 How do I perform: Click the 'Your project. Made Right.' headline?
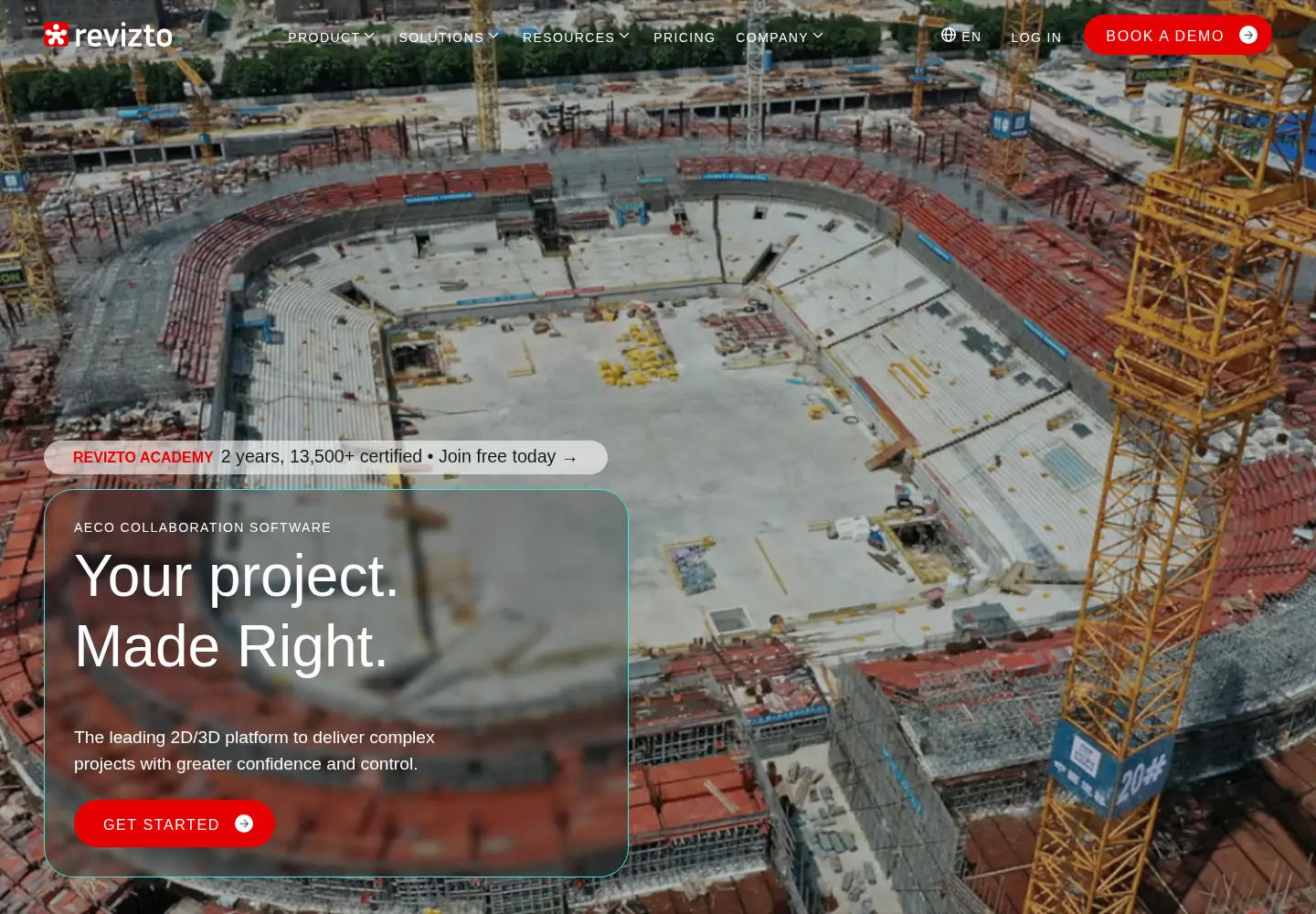pyautogui.click(x=237, y=611)
